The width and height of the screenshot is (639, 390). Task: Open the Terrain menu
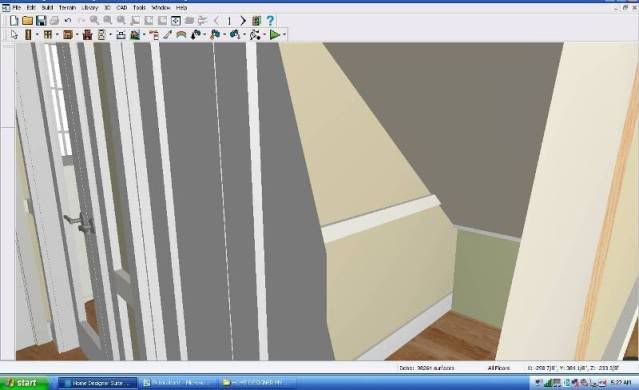pyautogui.click(x=67, y=7)
